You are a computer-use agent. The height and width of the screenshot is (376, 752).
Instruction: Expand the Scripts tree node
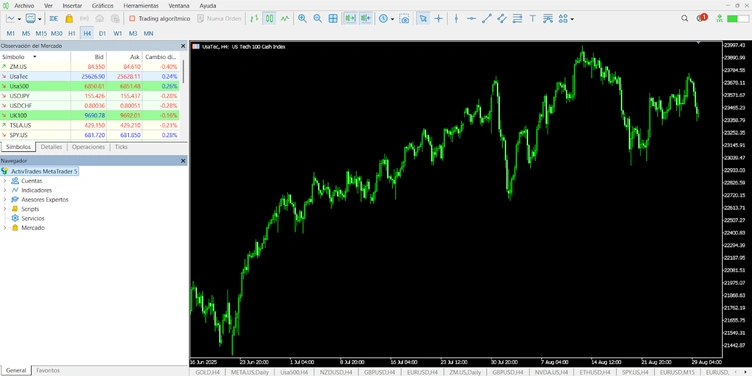click(5, 209)
